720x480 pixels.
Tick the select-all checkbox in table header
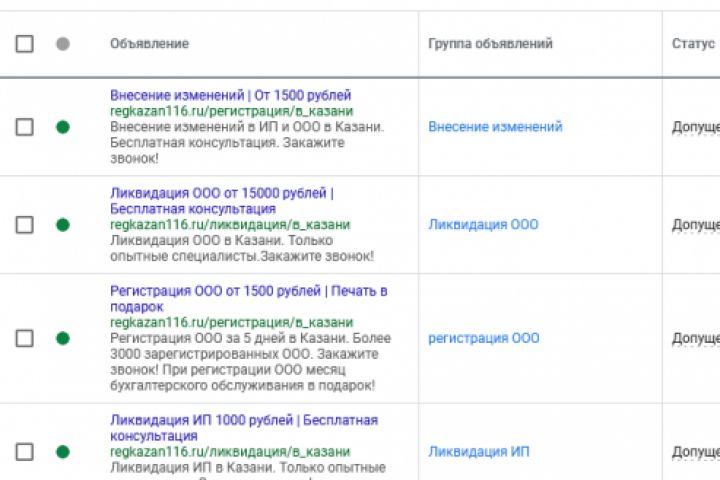click(x=24, y=44)
